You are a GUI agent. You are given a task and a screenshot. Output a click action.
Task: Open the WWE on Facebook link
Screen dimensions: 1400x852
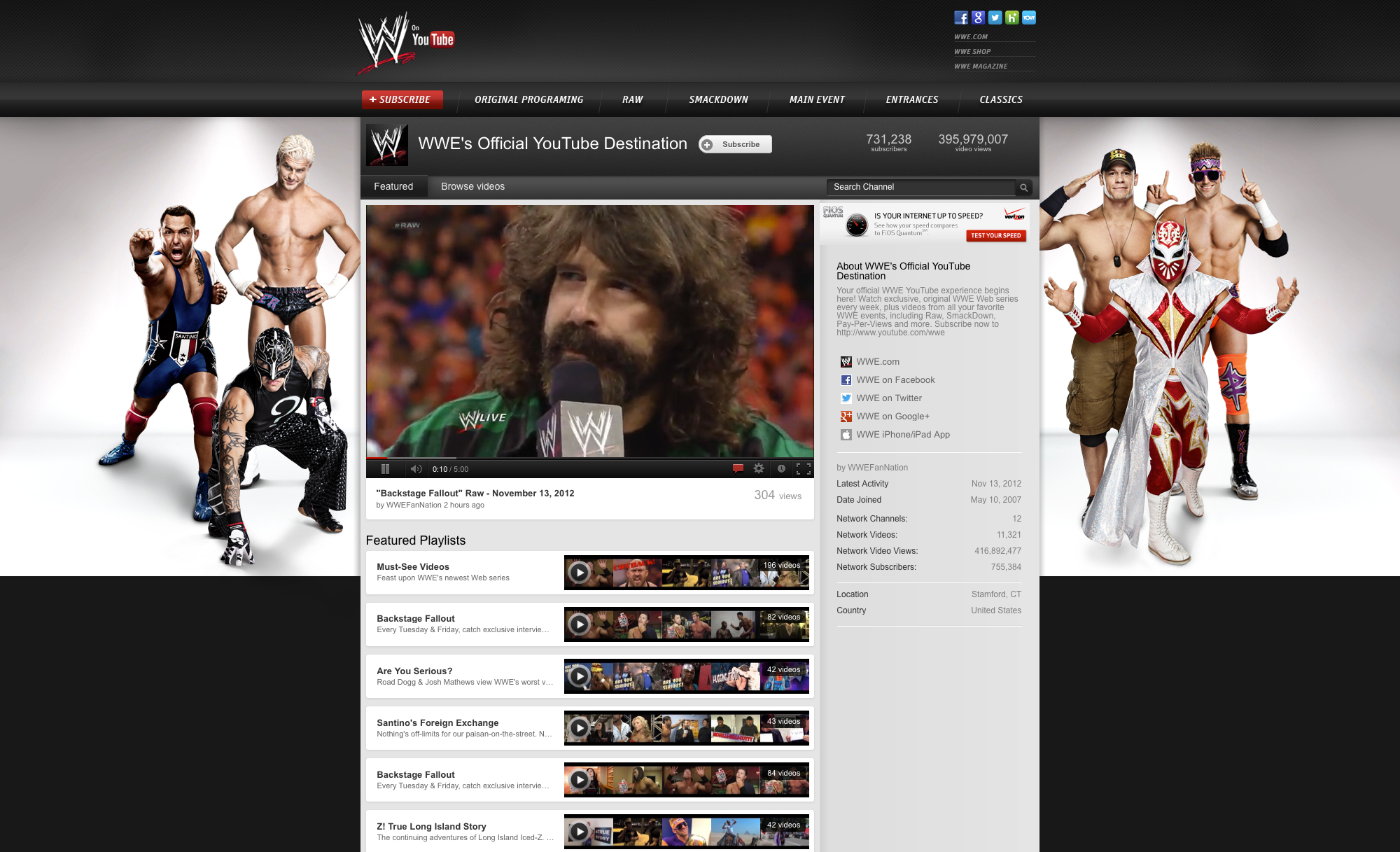click(x=895, y=380)
